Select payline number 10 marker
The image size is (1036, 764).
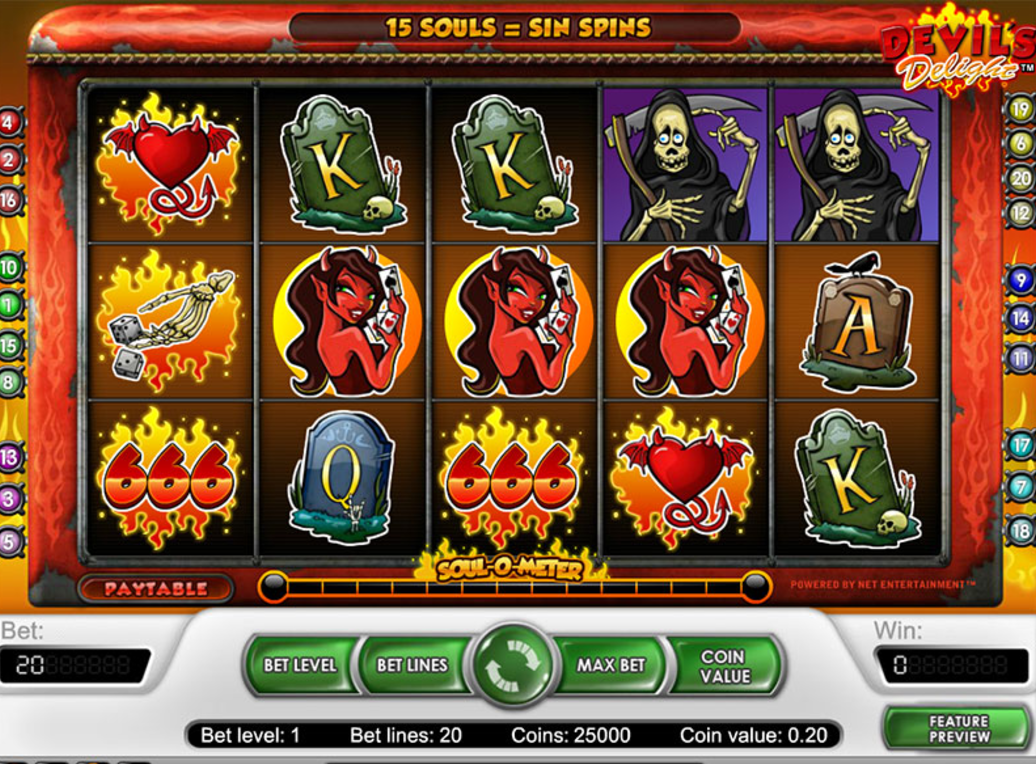(9, 268)
